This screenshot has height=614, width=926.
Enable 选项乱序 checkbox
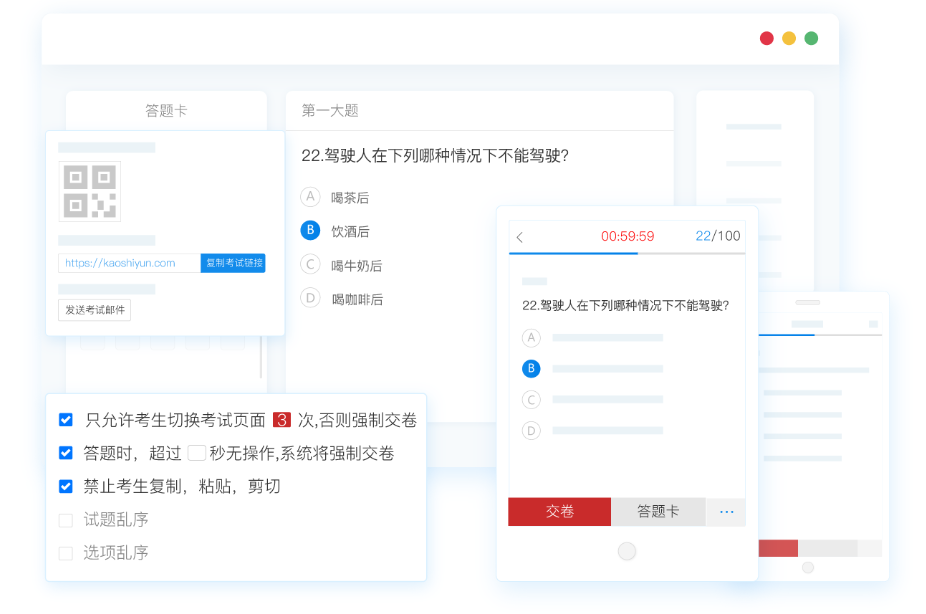click(x=66, y=553)
